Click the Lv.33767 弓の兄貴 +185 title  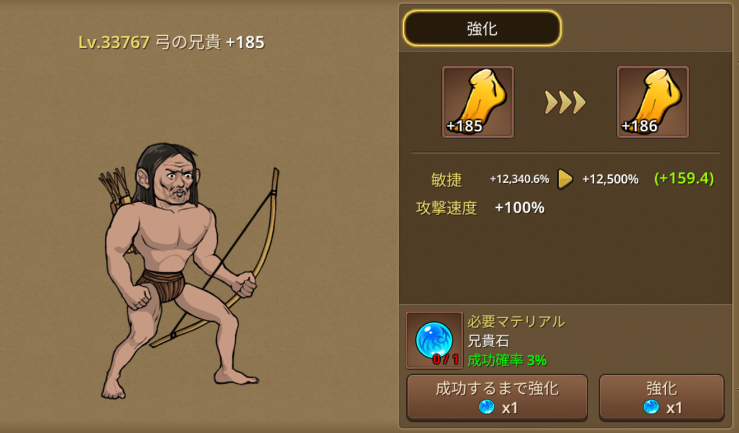pos(171,42)
